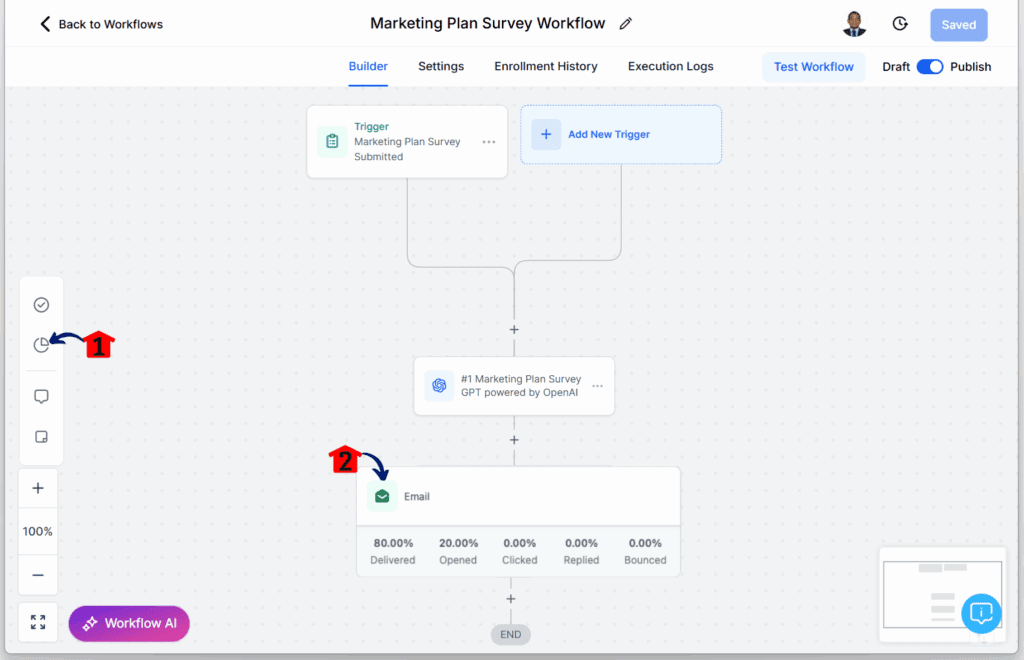
Task: Open the version history clock icon
Action: [900, 24]
